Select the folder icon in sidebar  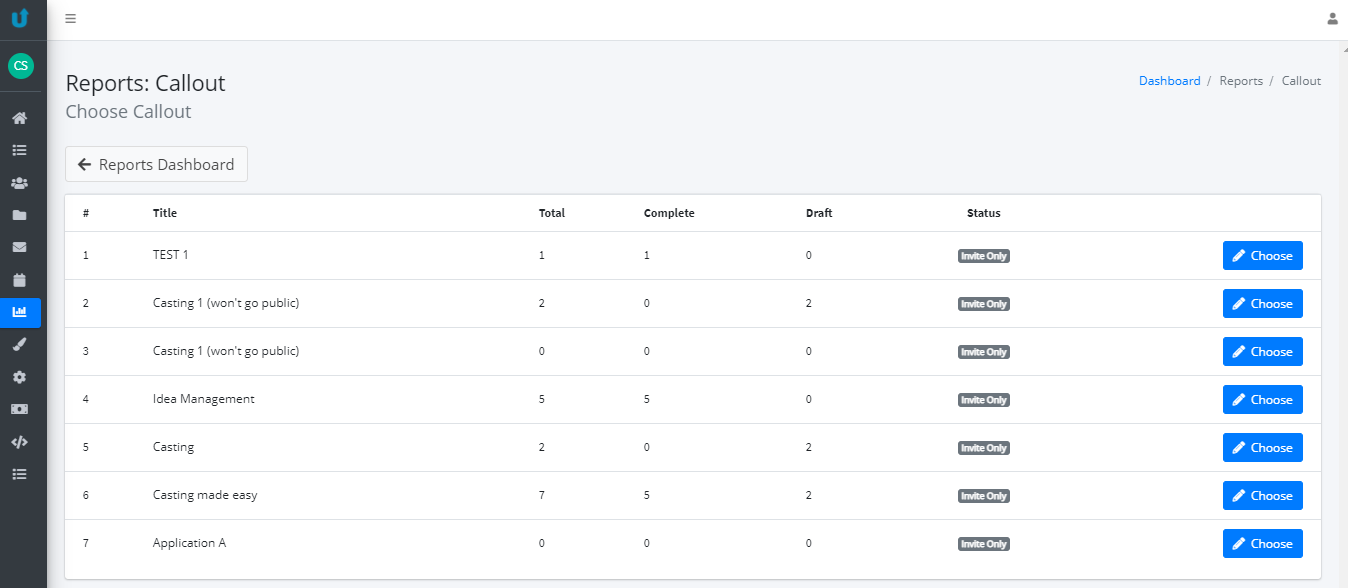[x=19, y=215]
